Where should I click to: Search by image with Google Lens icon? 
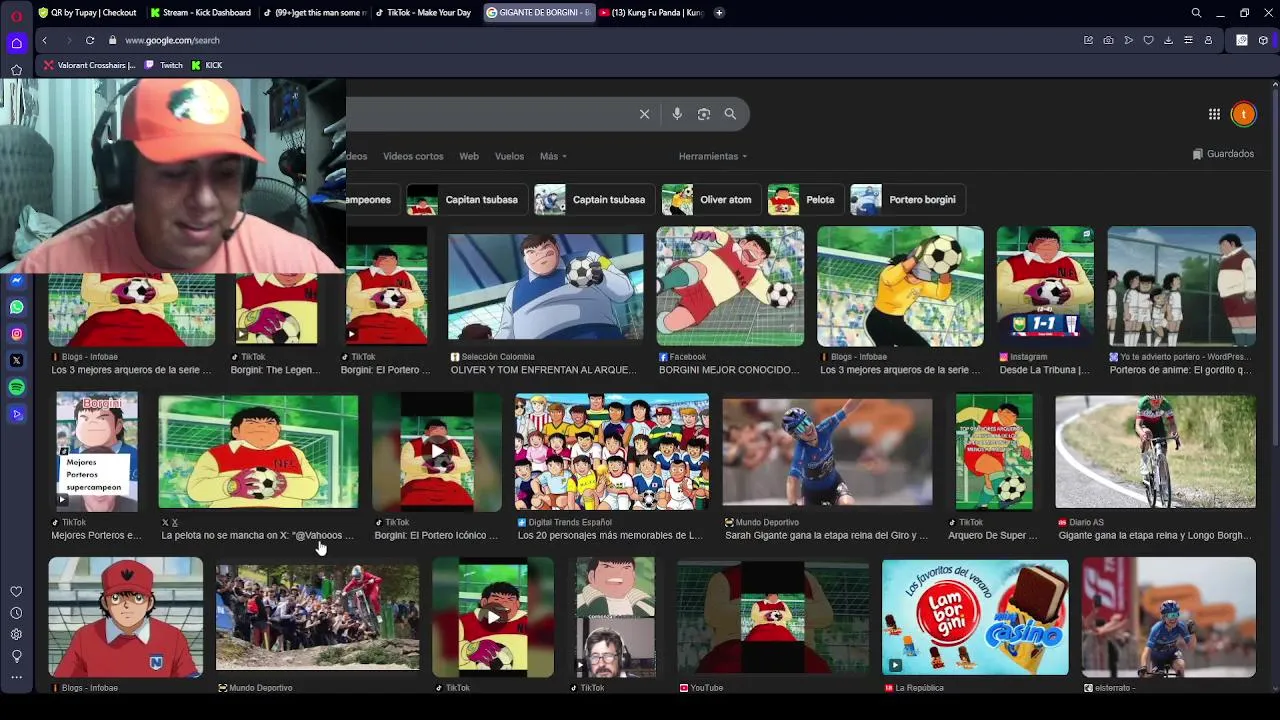point(704,114)
